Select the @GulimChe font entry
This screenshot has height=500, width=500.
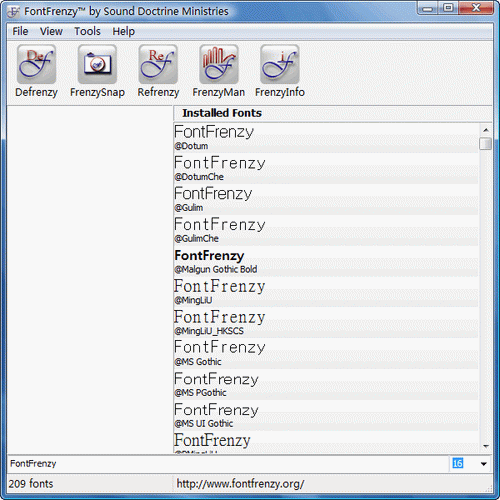coord(326,230)
